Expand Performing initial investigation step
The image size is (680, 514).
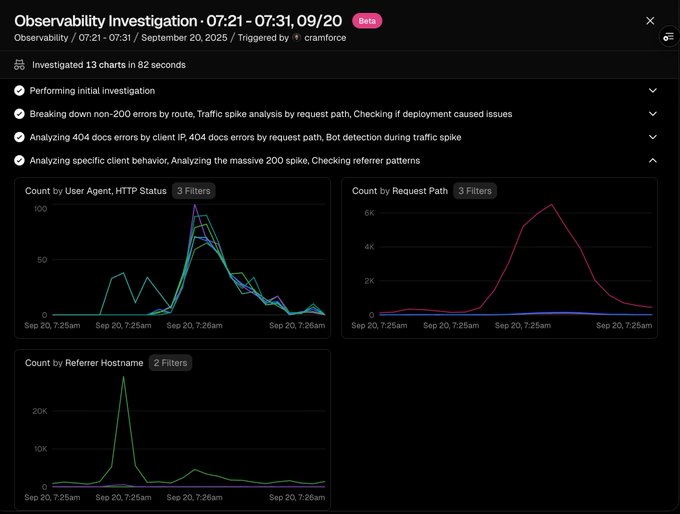653,91
